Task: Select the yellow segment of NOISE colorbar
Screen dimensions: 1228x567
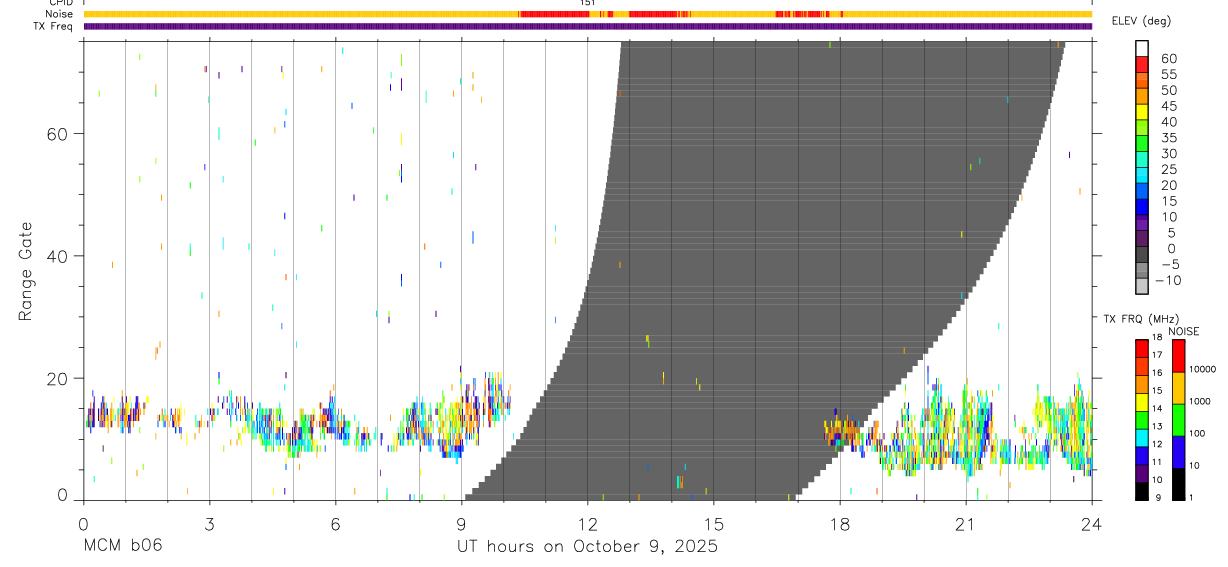Action: pyautogui.click(x=1178, y=388)
